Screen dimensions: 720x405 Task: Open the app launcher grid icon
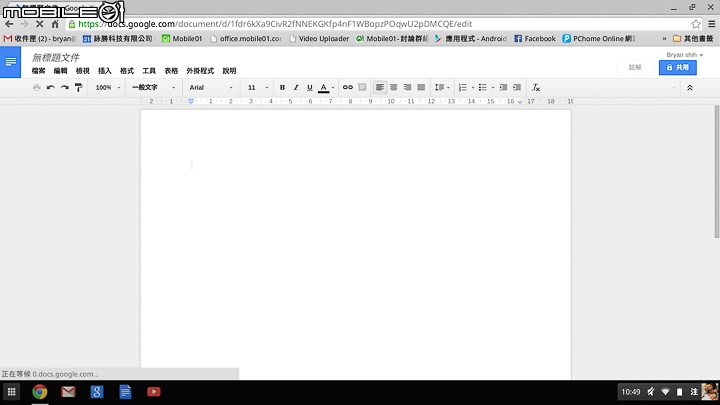point(11,392)
